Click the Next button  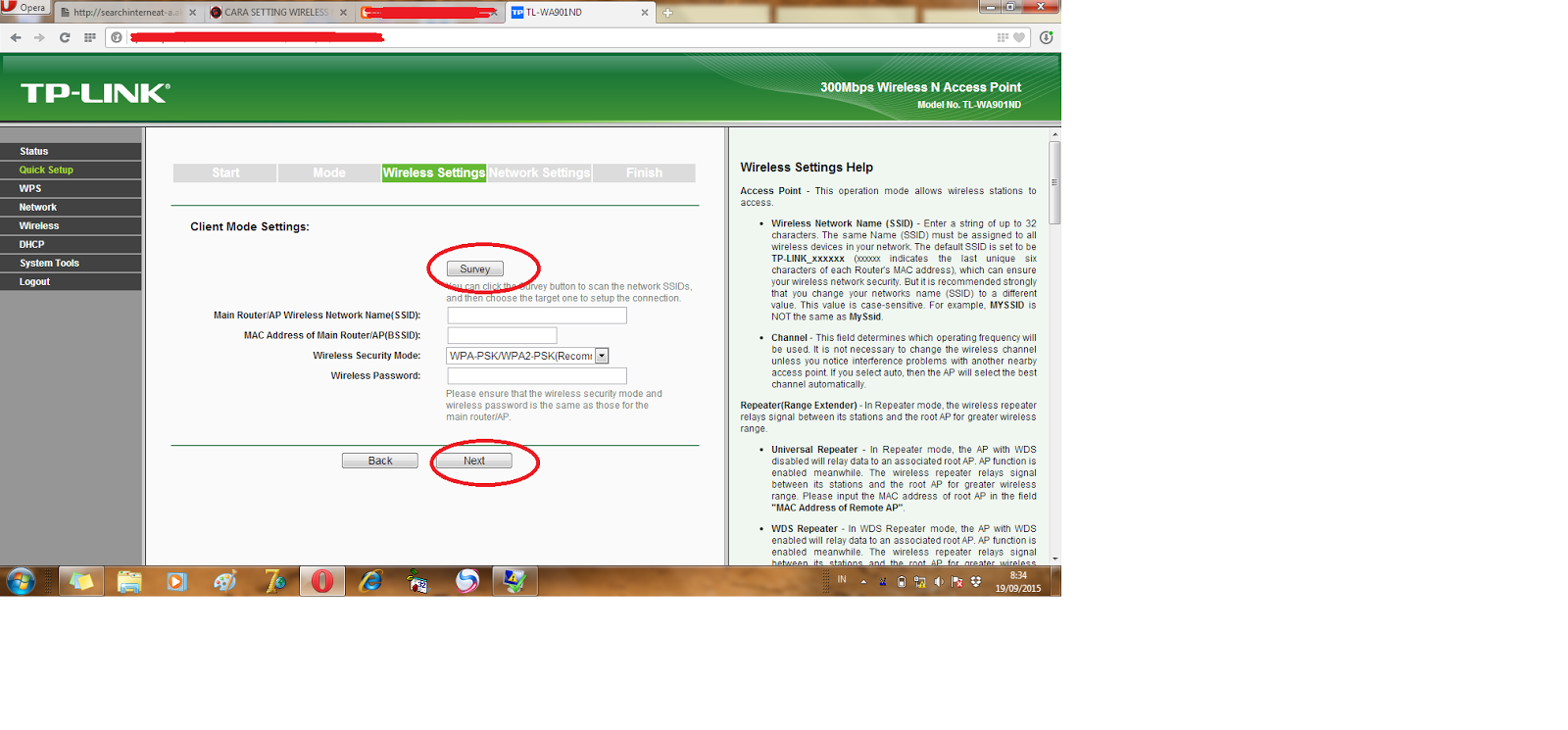[474, 461]
